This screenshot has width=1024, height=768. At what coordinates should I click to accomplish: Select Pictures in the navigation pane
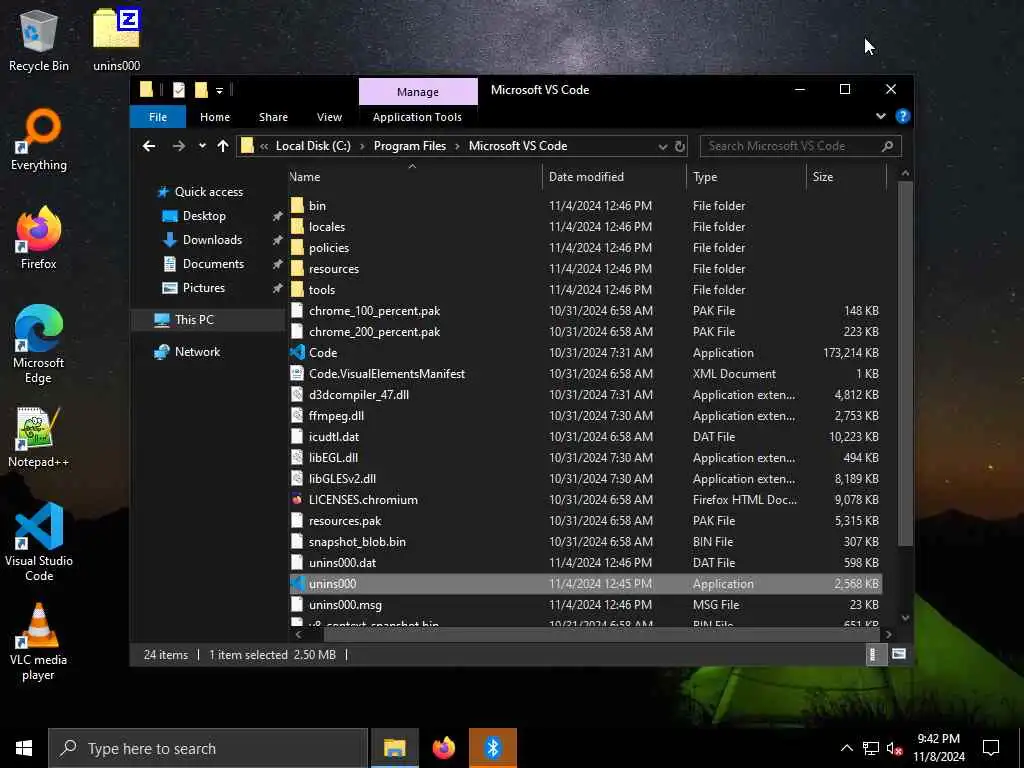(x=203, y=288)
